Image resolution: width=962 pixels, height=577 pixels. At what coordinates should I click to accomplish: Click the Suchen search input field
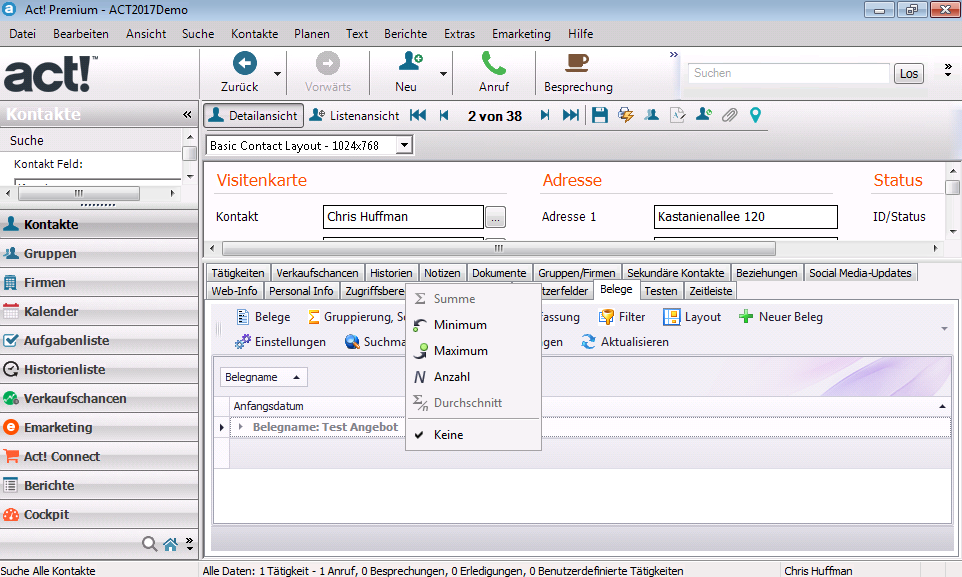click(788, 73)
